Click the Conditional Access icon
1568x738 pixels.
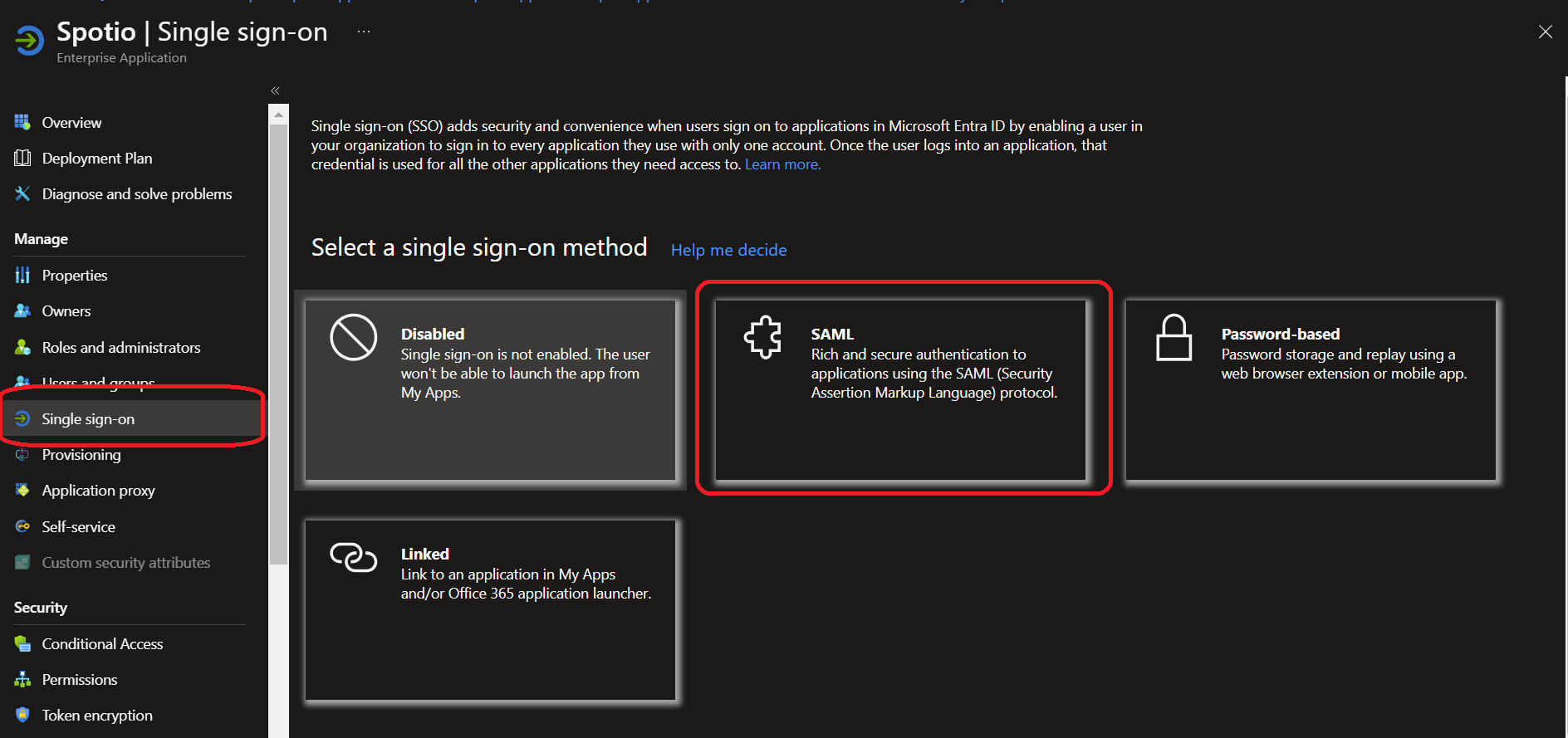pyautogui.click(x=22, y=643)
